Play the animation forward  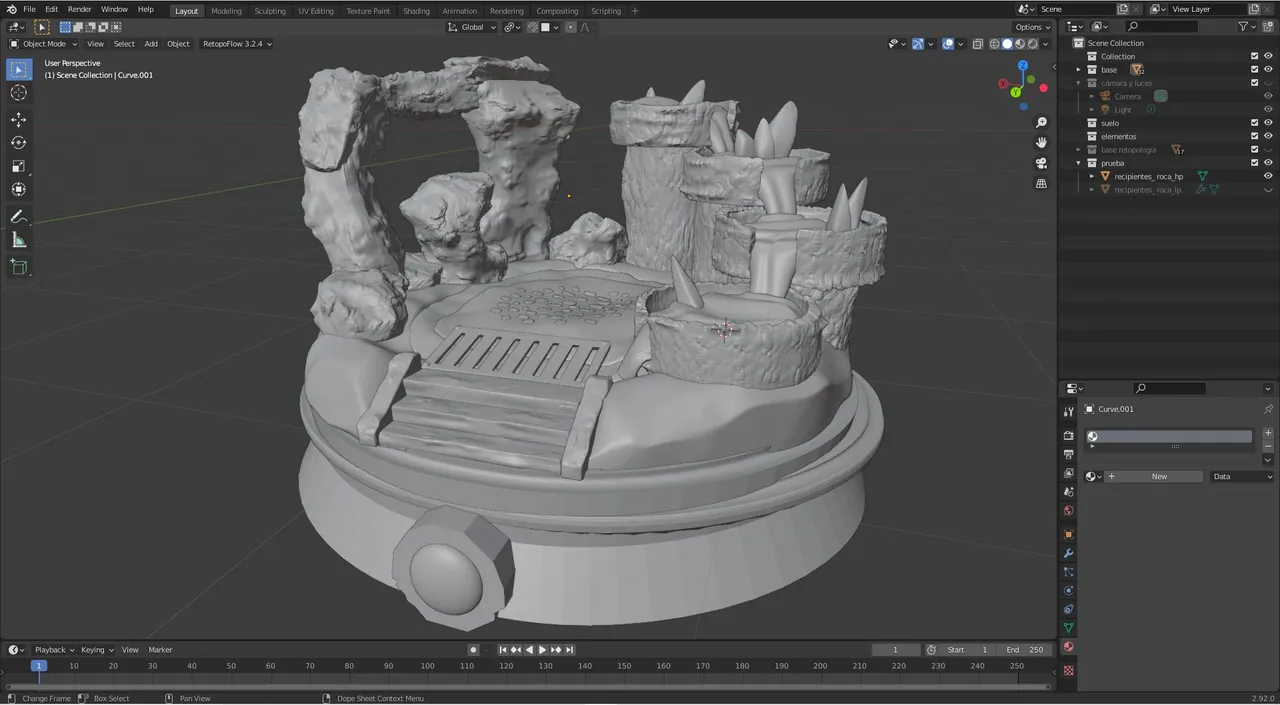[543, 650]
